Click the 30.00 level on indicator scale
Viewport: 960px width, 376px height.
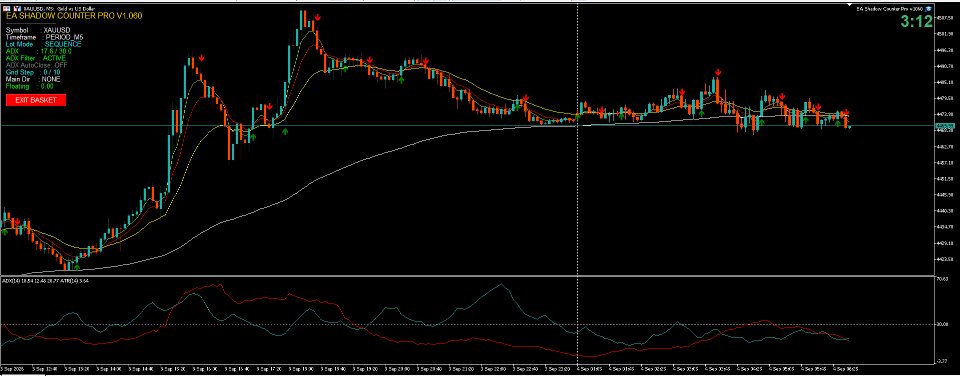[x=943, y=324]
